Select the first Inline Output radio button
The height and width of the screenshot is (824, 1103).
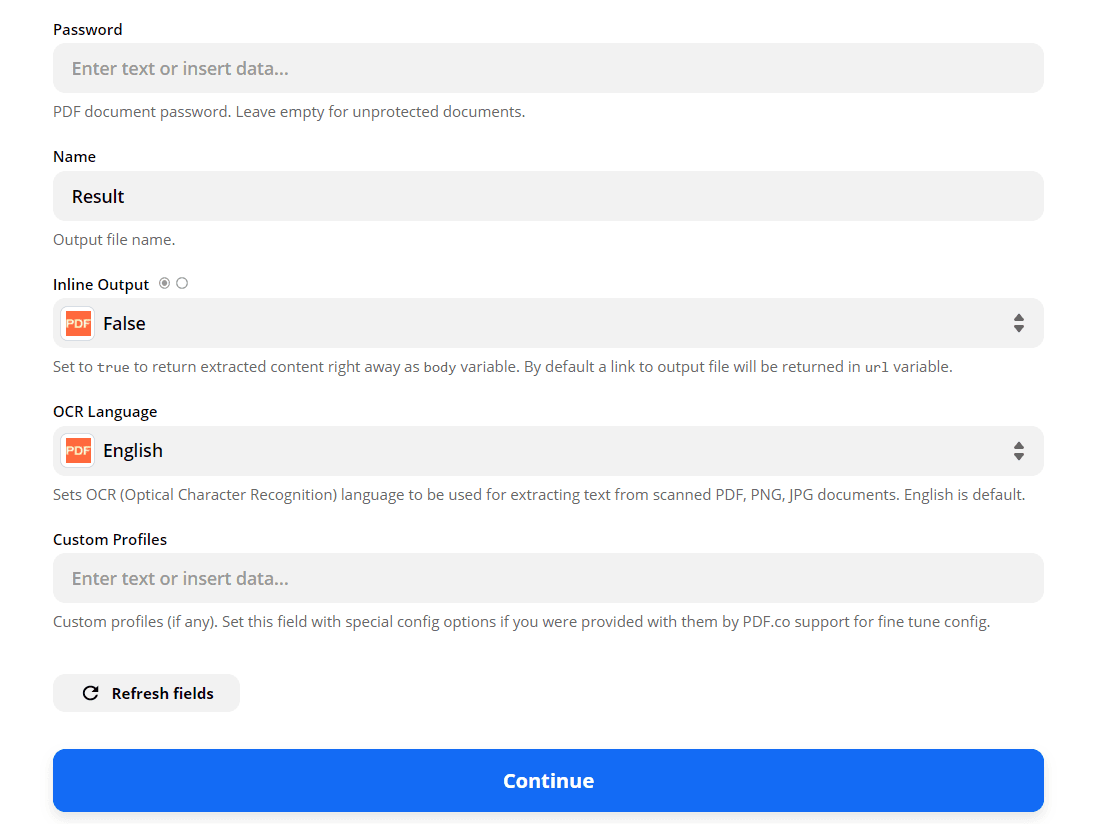coord(163,283)
